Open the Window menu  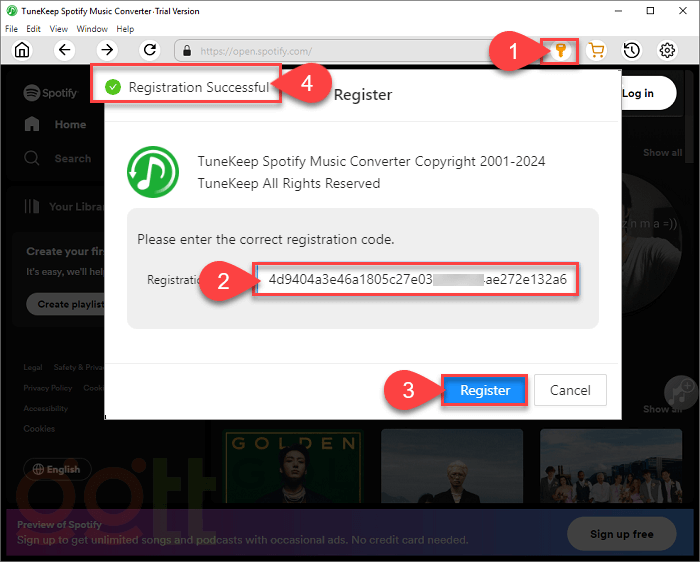(92, 29)
